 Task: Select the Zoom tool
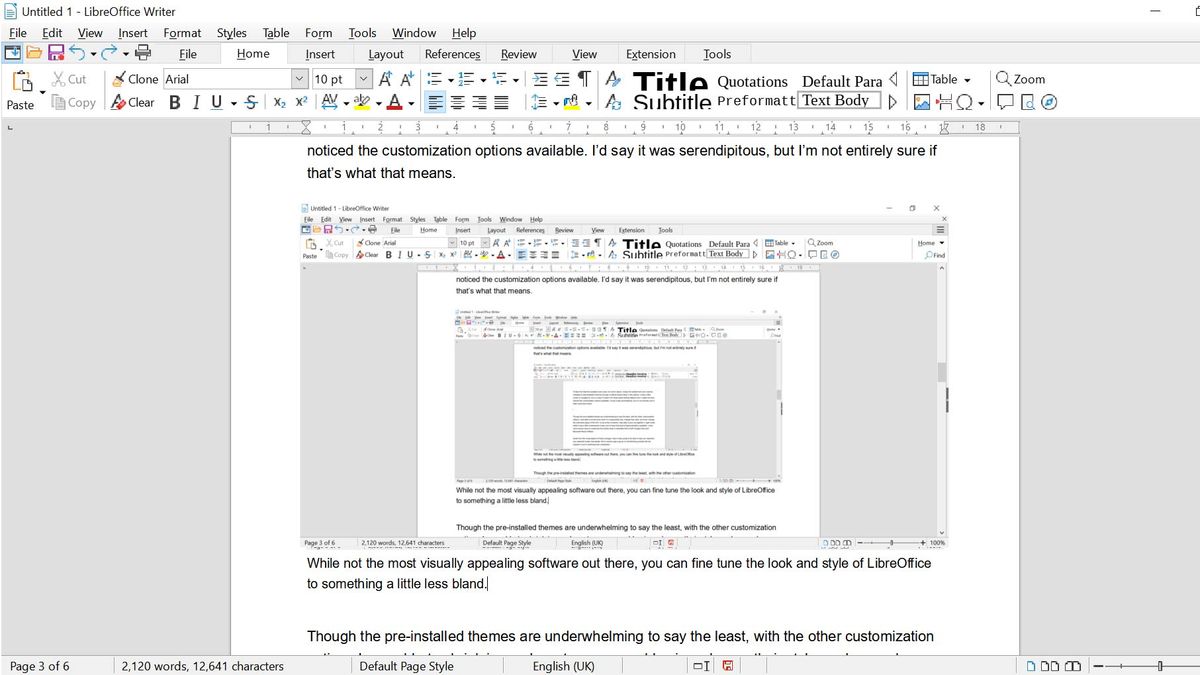[x=1023, y=78]
